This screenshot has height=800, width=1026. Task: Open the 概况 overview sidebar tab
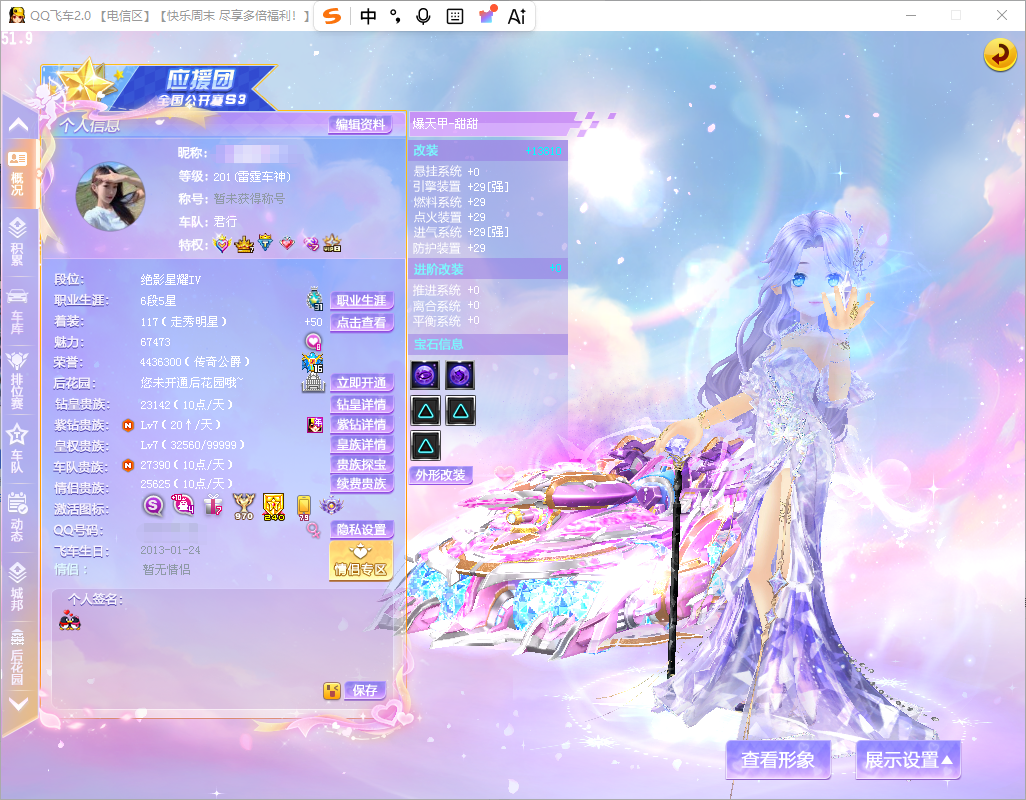(18, 173)
